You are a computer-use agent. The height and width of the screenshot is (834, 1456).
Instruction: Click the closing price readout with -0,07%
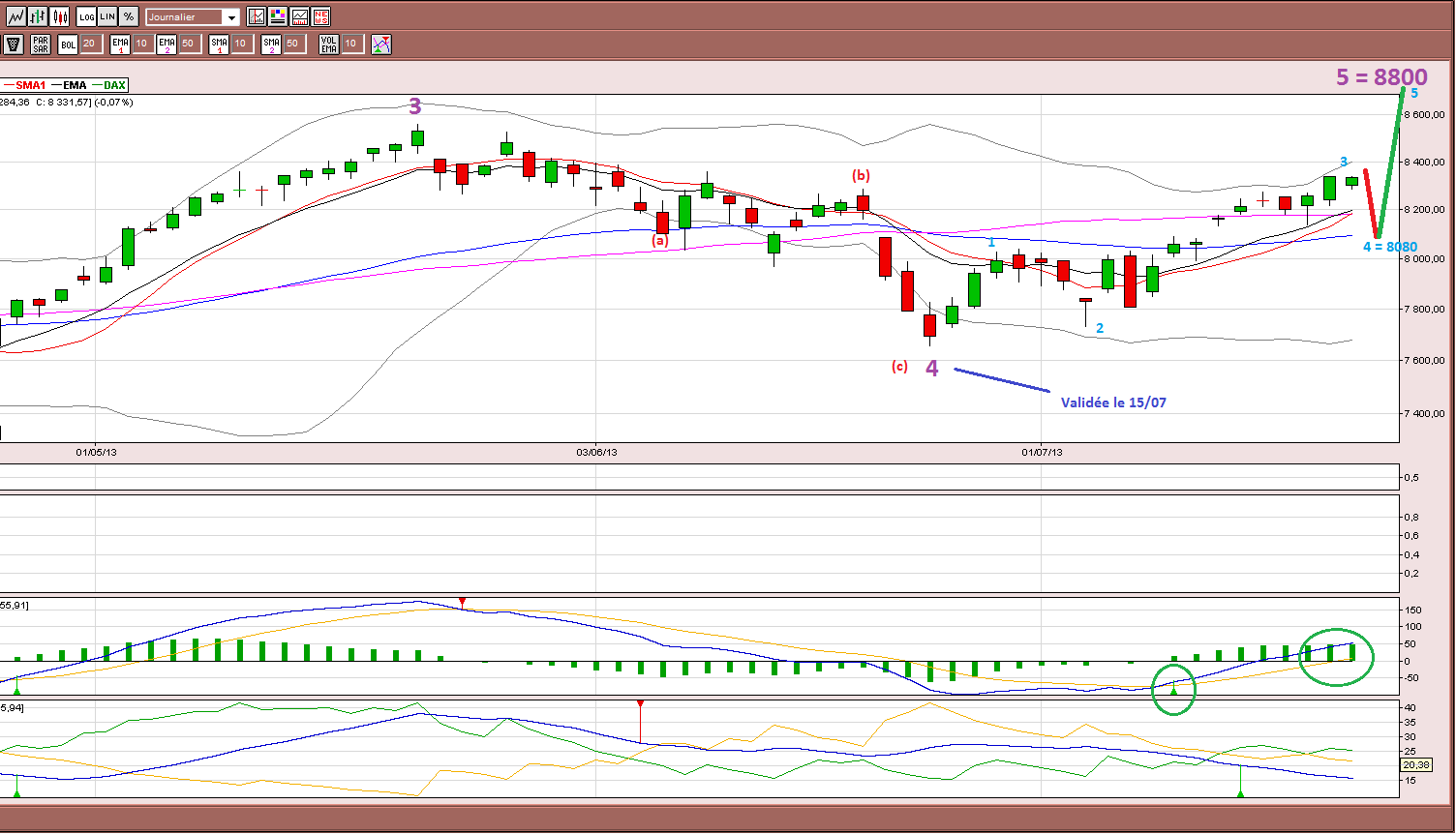[85, 102]
